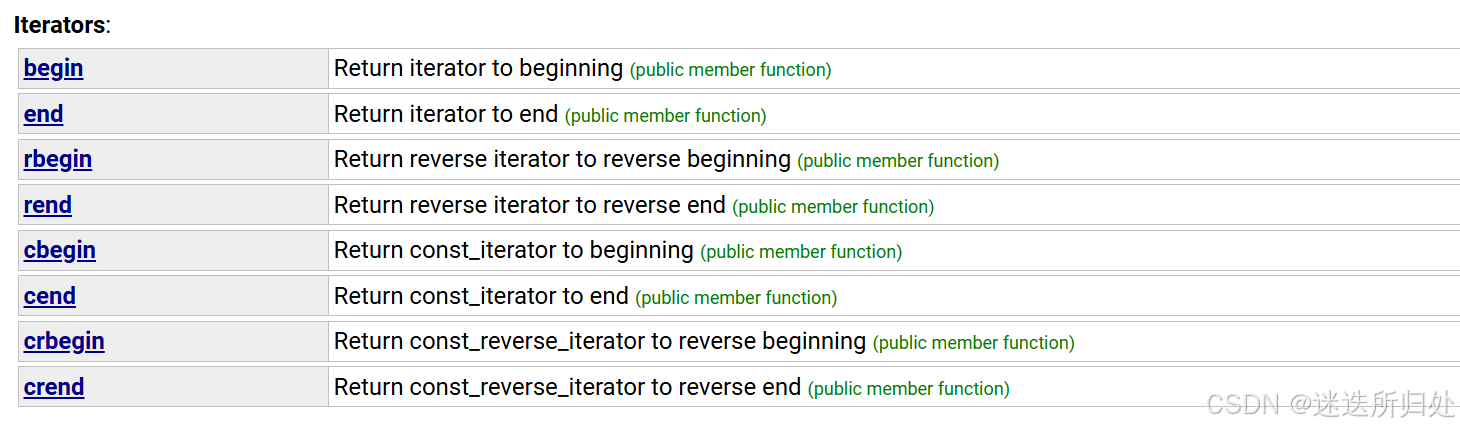Follow the rend link
The height and width of the screenshot is (430, 1460).
(48, 205)
